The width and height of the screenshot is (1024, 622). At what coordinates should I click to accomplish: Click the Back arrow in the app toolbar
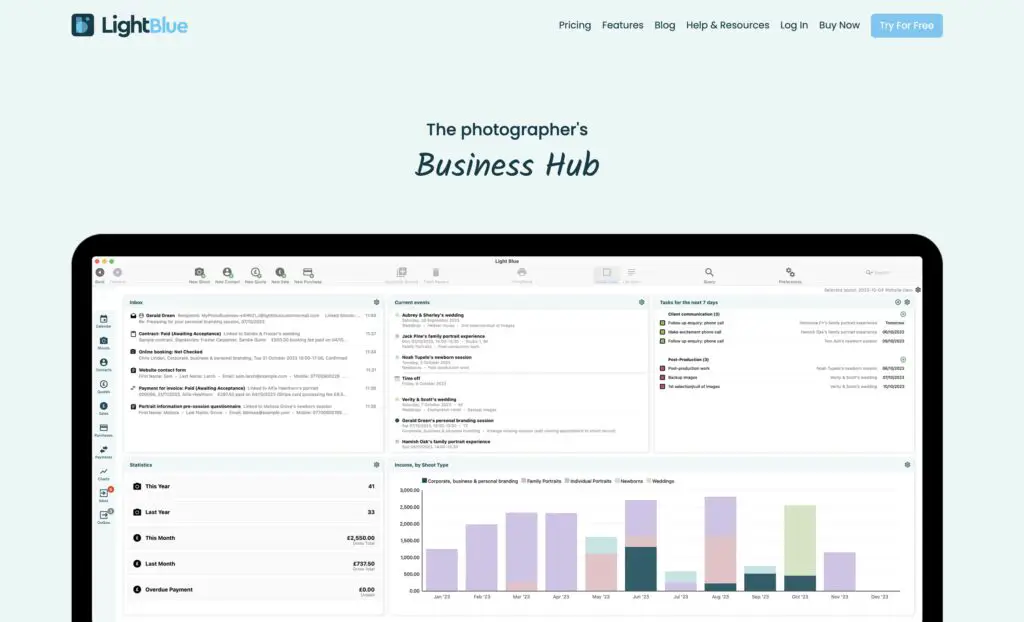tap(100, 272)
